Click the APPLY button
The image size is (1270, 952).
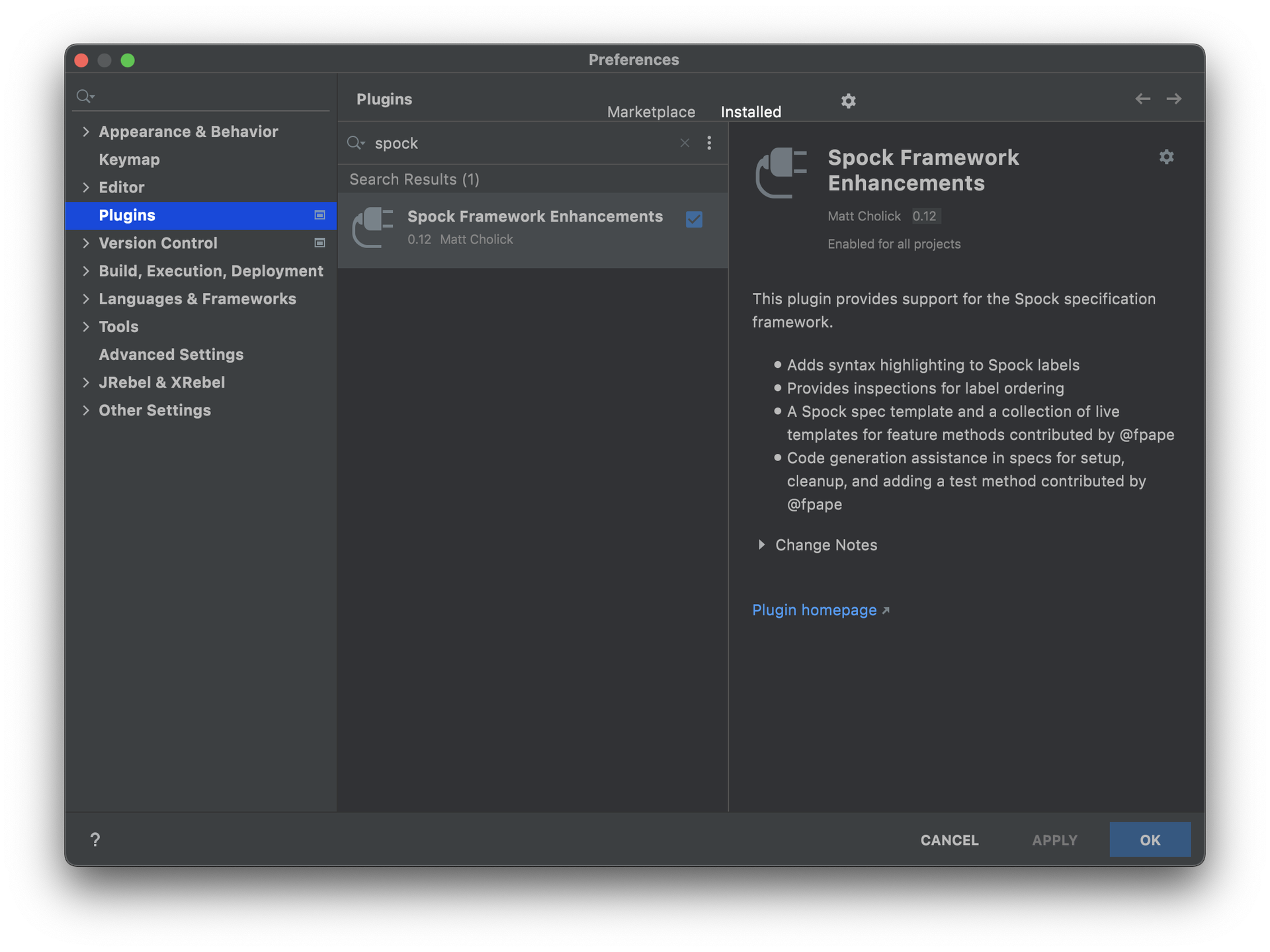point(1054,840)
